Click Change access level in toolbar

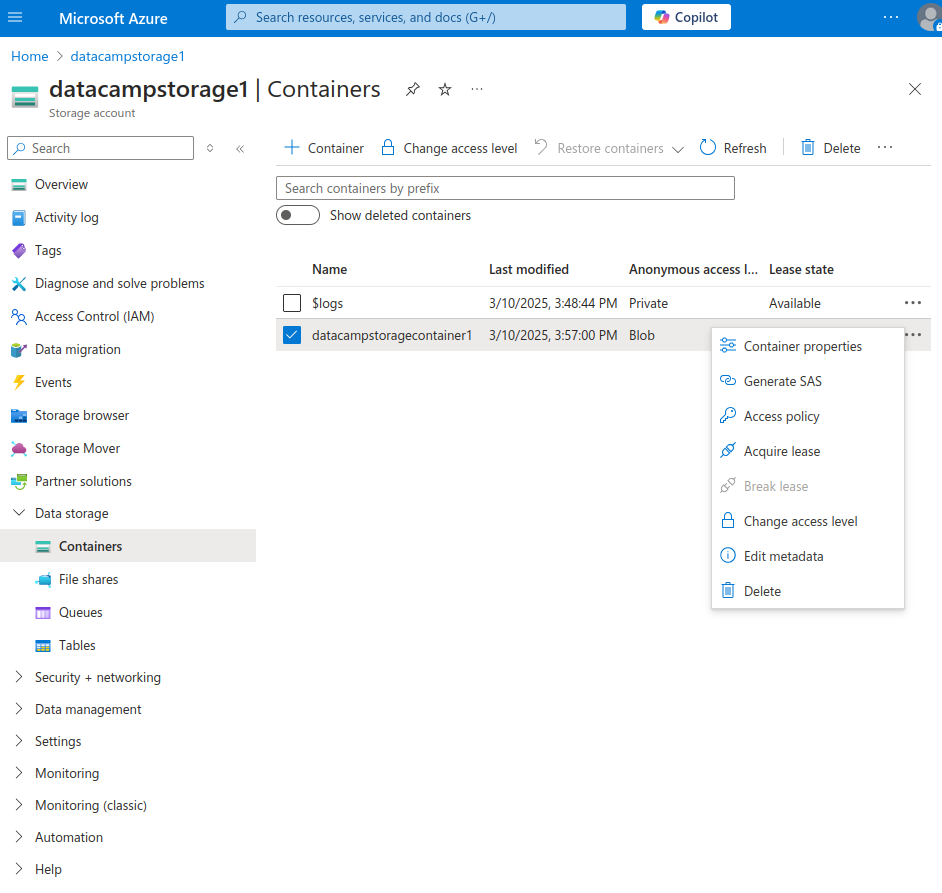[449, 148]
